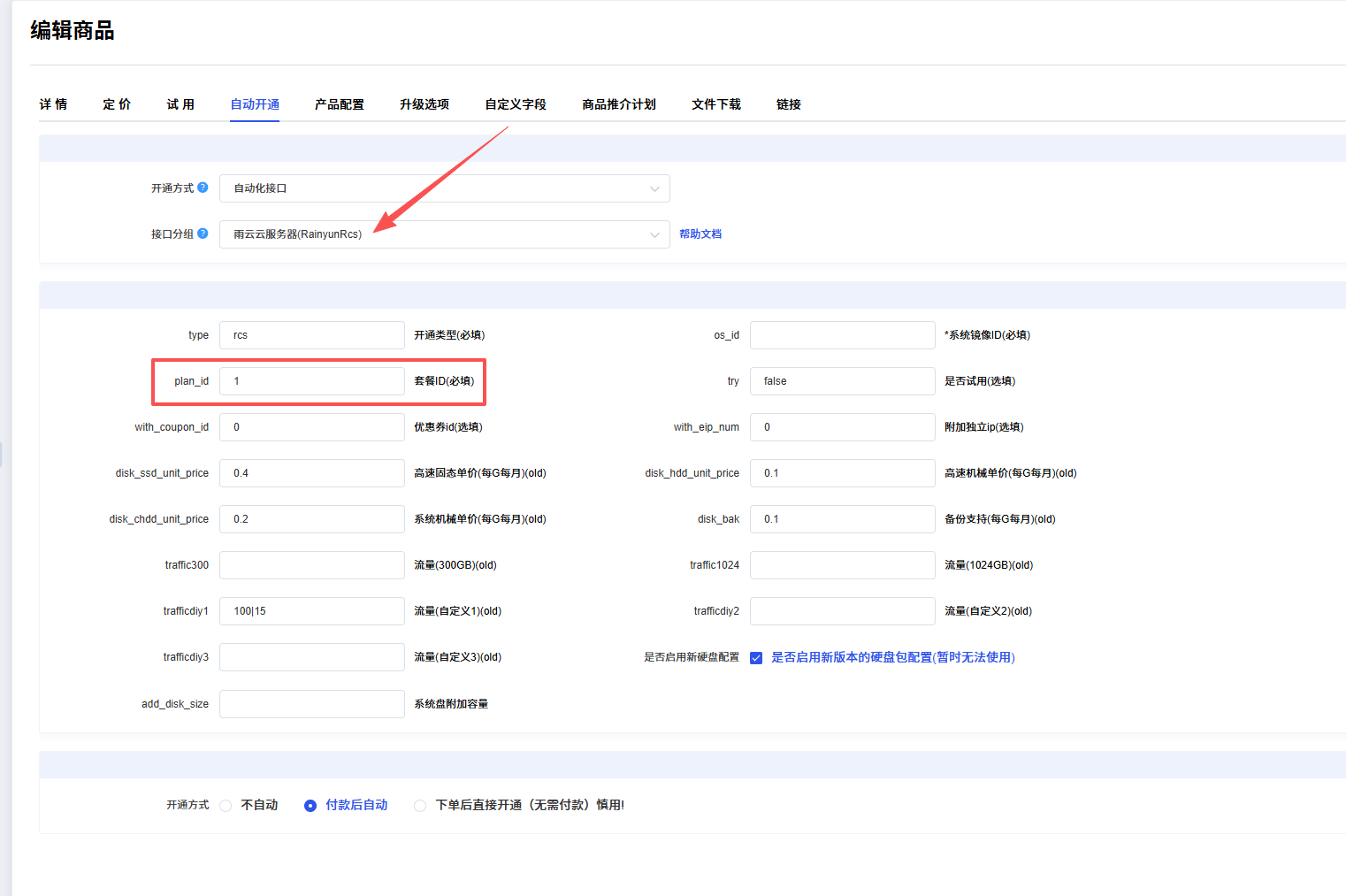Focus the disk_ssd_unit_price field

point(312,473)
